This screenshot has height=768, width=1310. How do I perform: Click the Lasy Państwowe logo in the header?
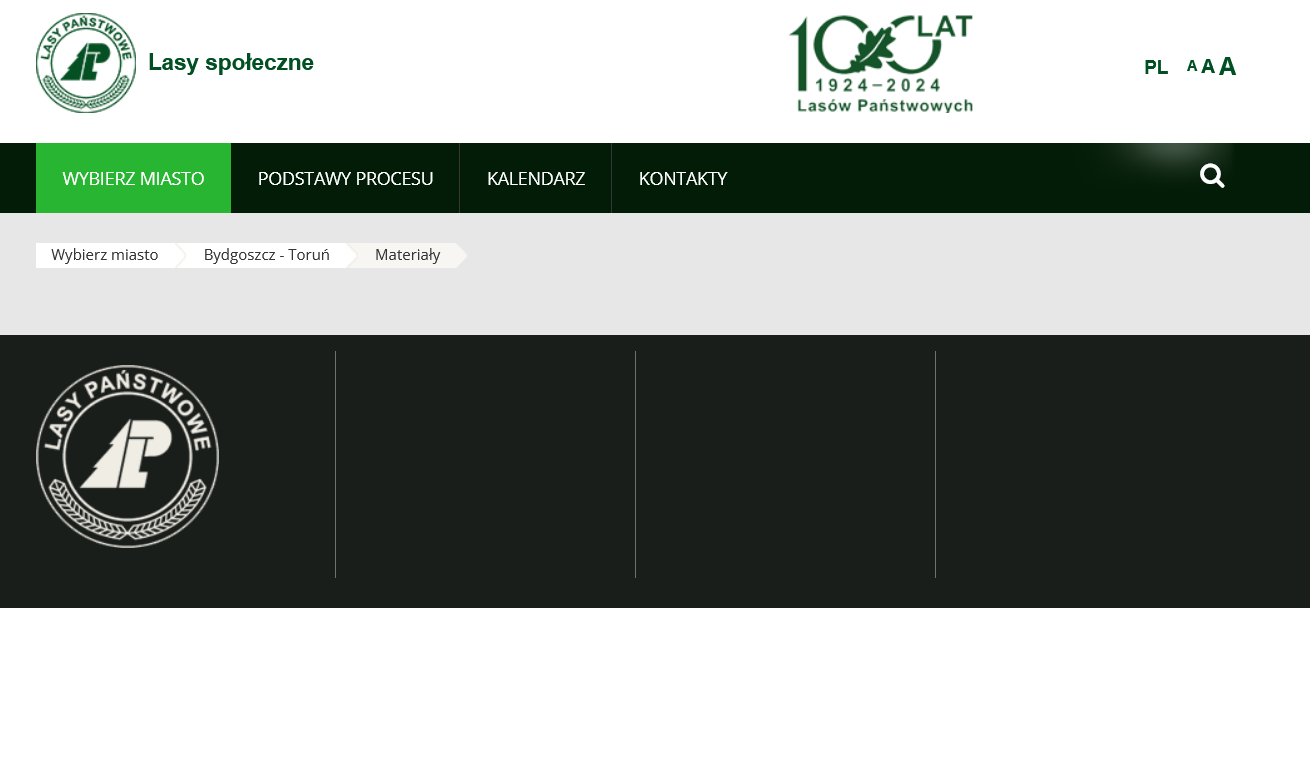point(86,63)
